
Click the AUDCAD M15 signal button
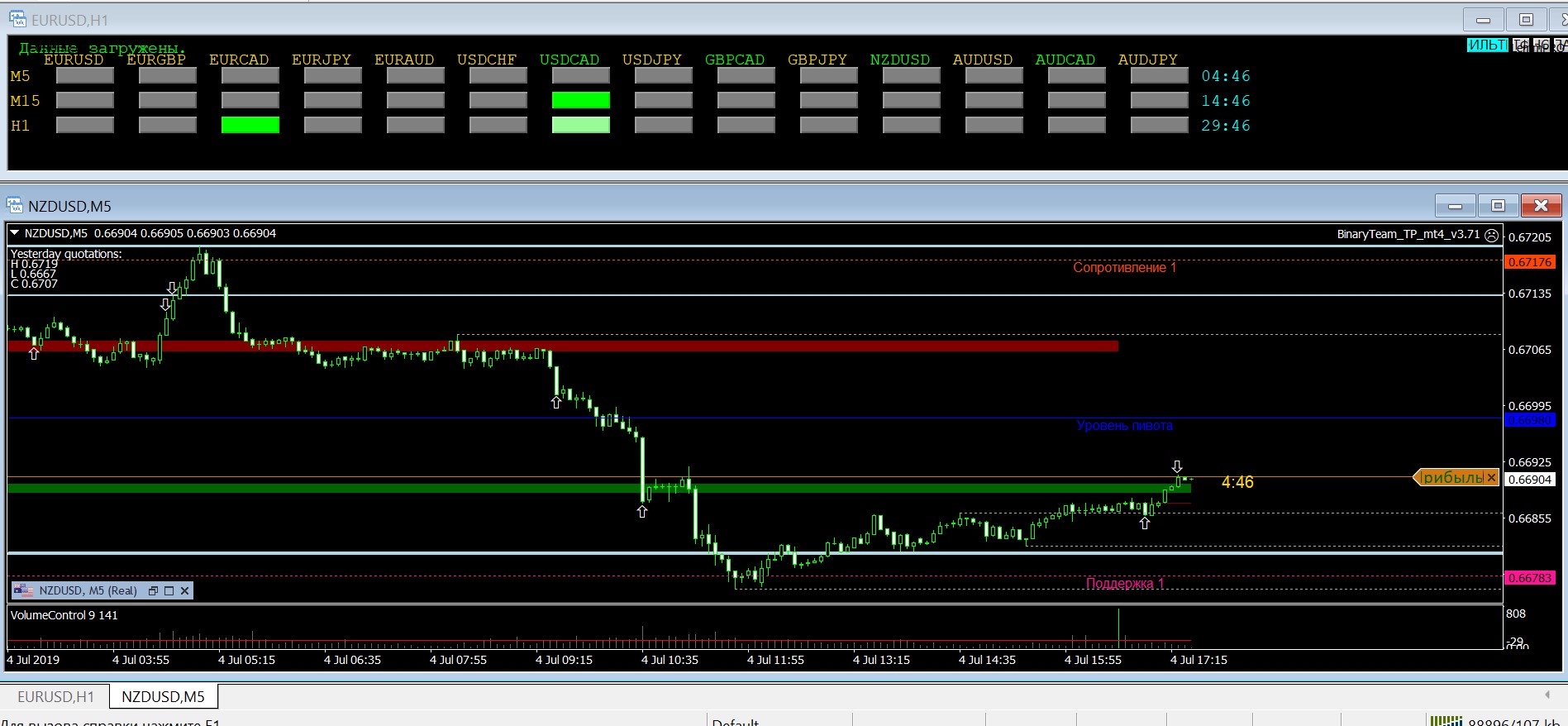coord(1077,100)
